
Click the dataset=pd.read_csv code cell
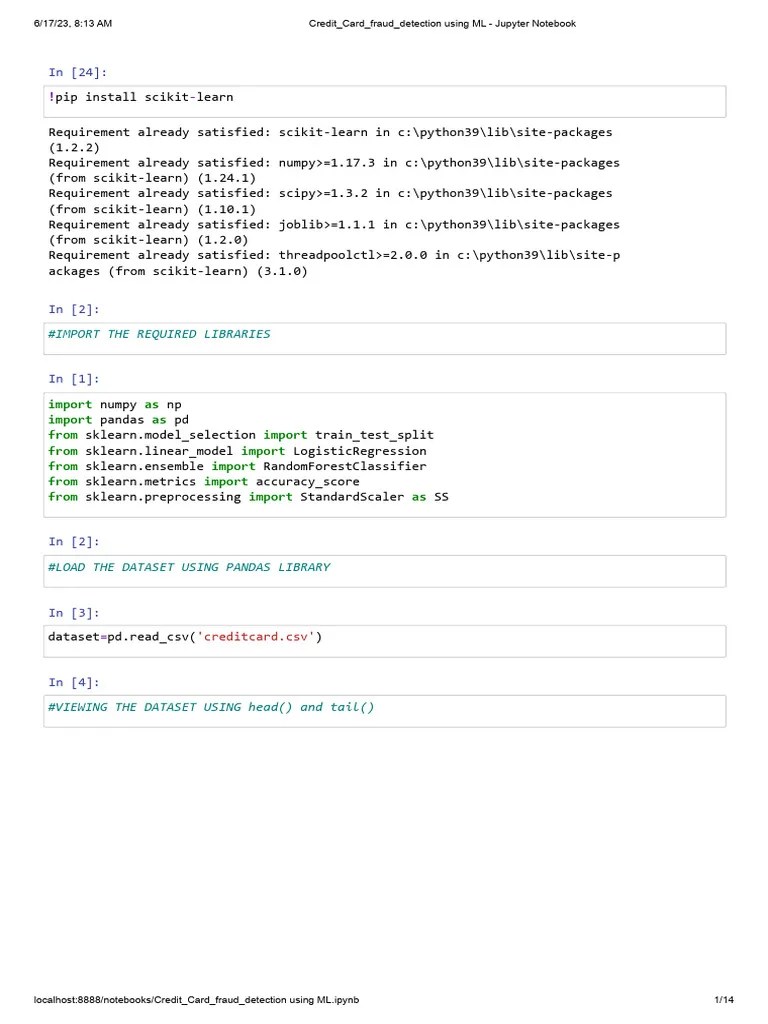click(385, 641)
